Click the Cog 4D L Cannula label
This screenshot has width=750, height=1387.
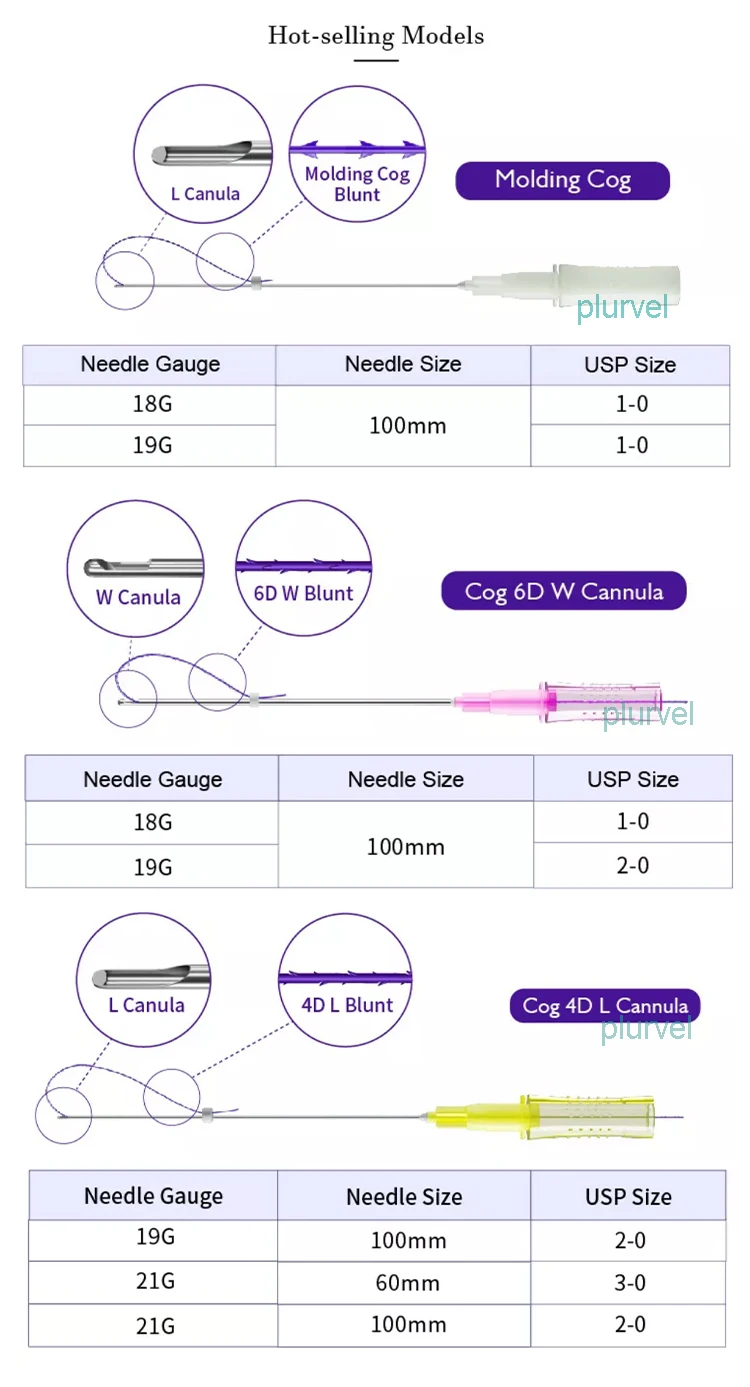(x=604, y=1005)
